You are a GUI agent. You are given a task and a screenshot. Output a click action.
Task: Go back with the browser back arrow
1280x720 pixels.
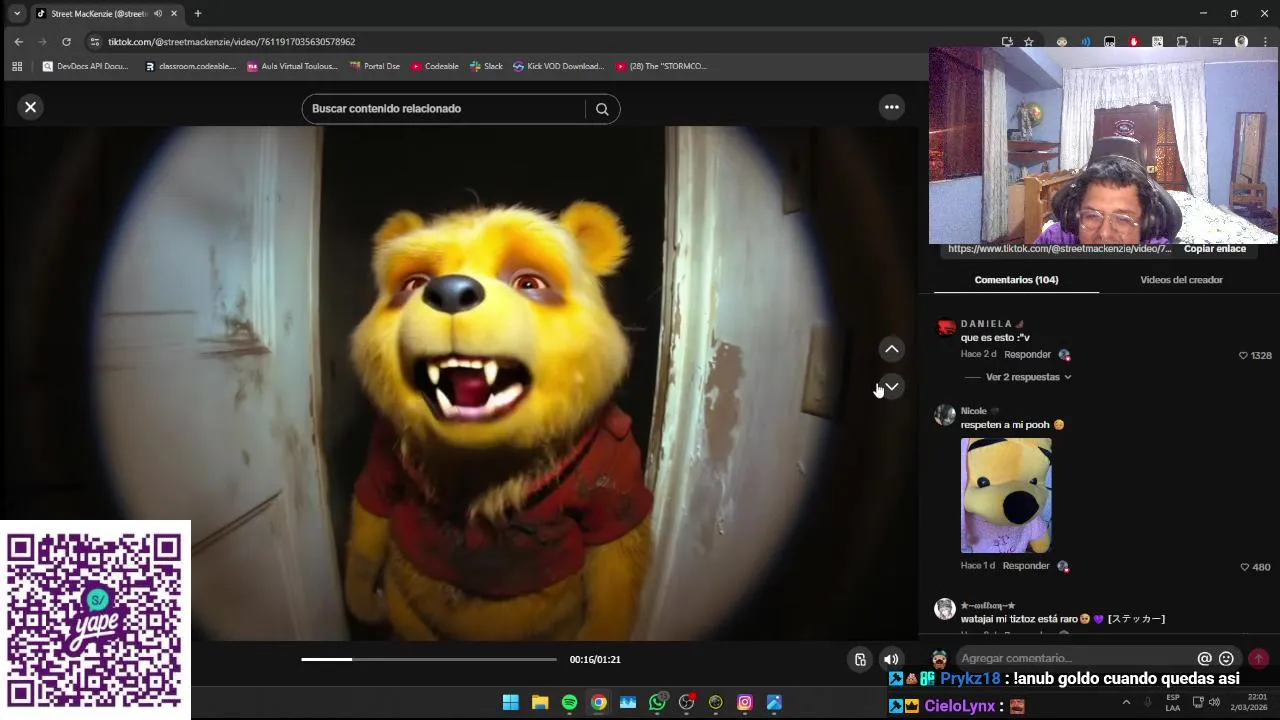(x=18, y=42)
